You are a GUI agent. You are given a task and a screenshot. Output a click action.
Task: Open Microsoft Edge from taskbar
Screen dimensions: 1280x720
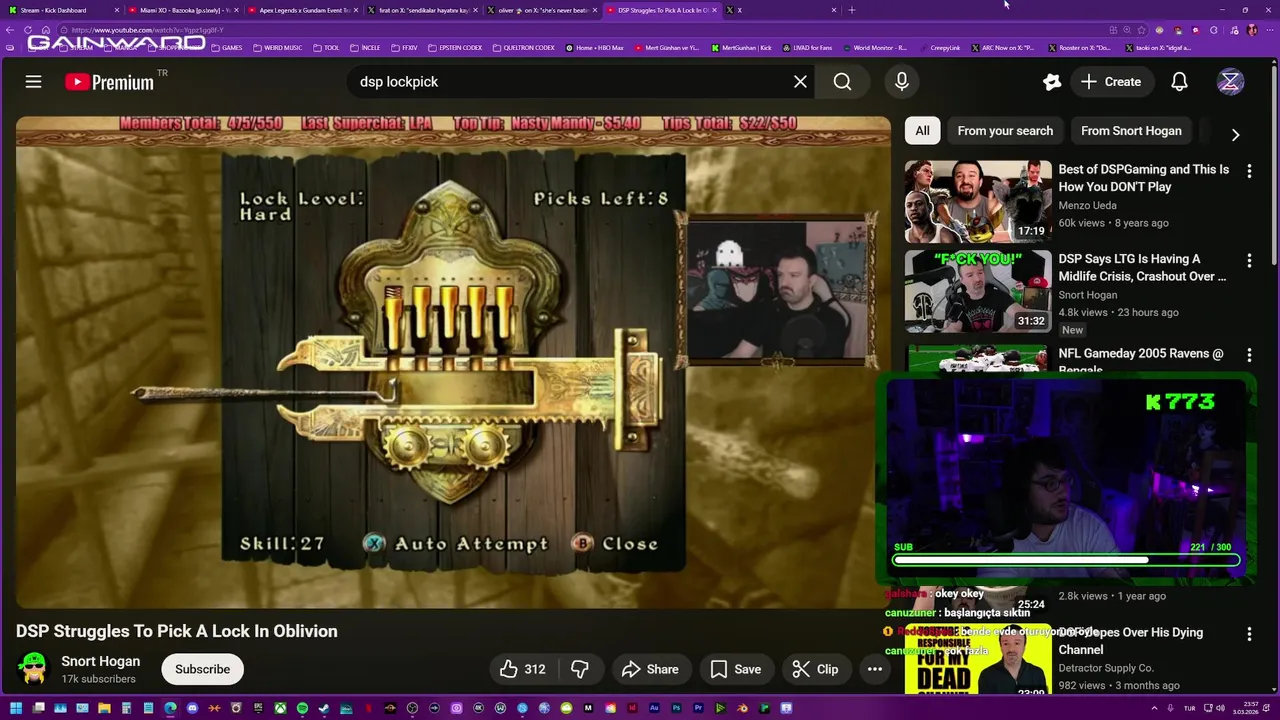pos(170,708)
